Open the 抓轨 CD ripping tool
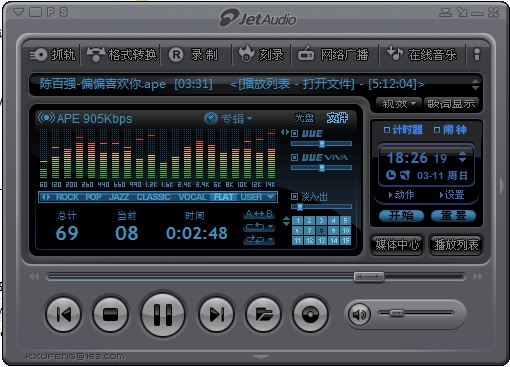510x367 pixels. coord(52,55)
